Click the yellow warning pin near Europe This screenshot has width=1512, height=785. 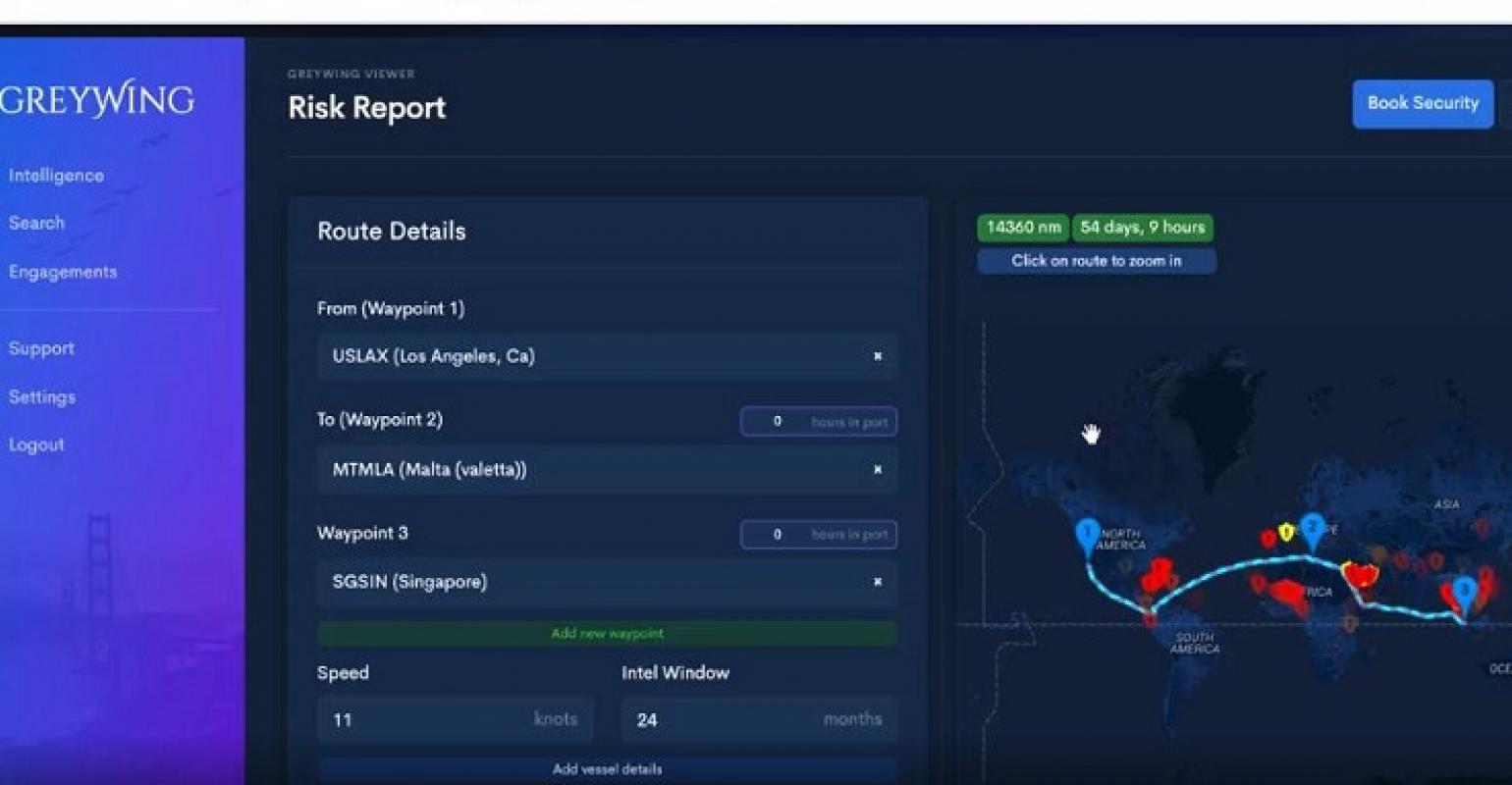click(1285, 533)
